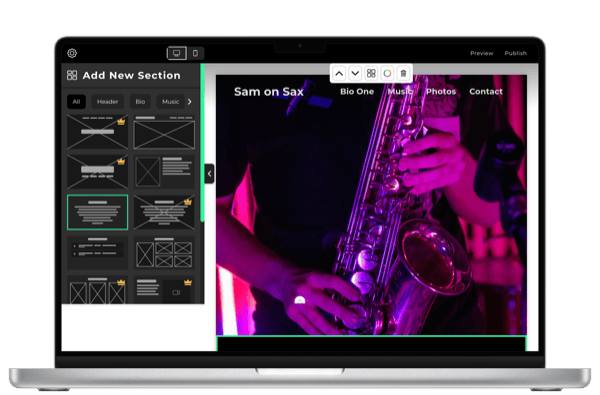The image size is (600, 395).
Task: Open the Contact nav link
Action: tap(486, 91)
